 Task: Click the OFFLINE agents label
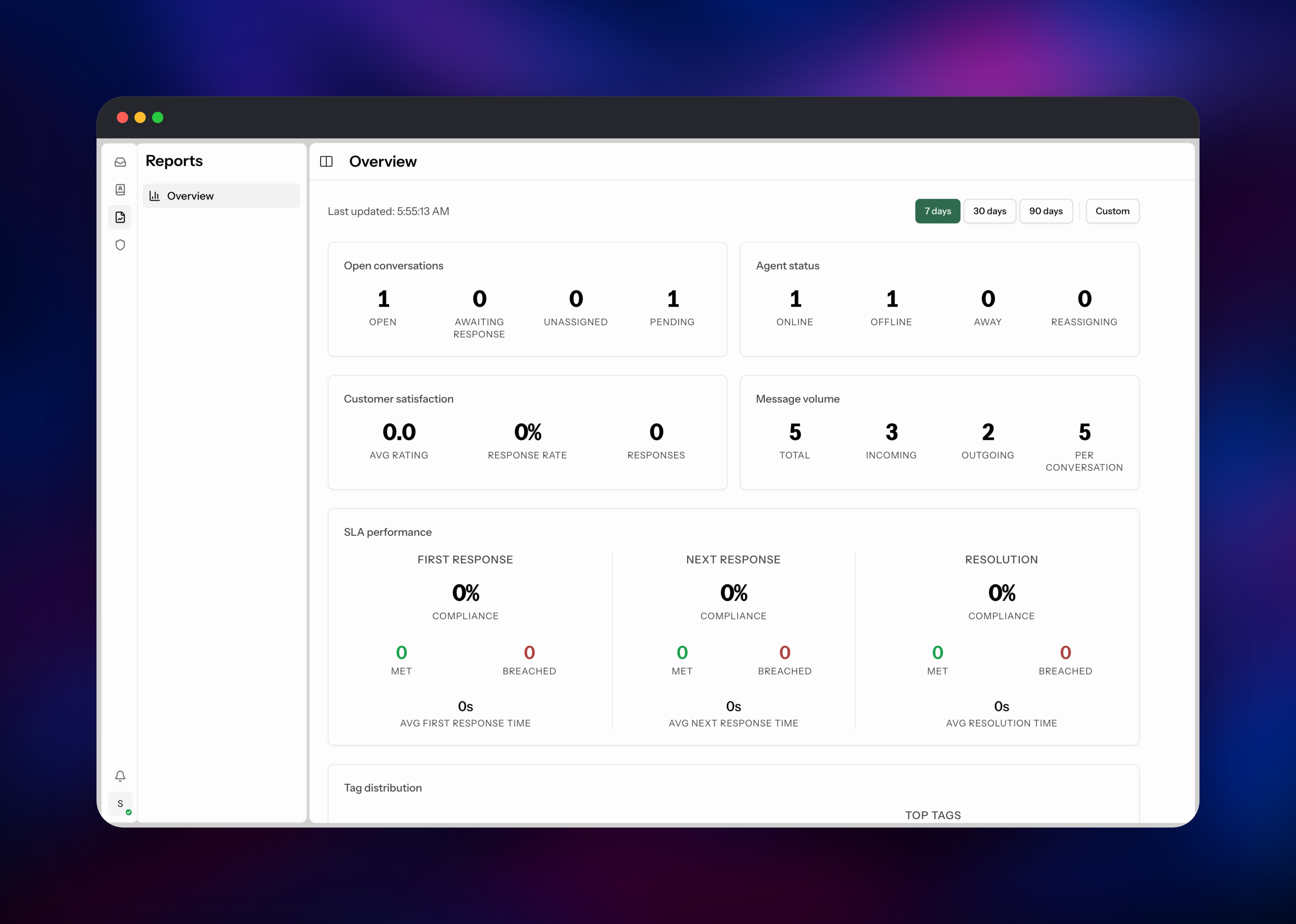point(891,322)
